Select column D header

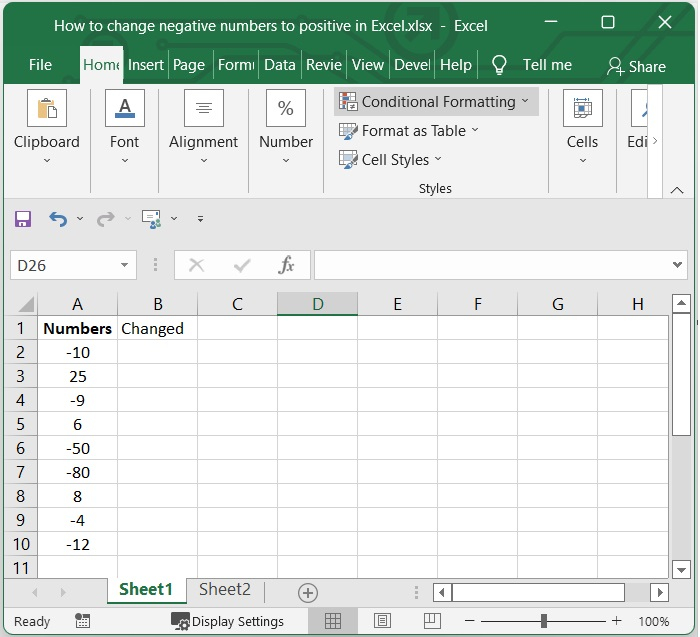(x=317, y=304)
